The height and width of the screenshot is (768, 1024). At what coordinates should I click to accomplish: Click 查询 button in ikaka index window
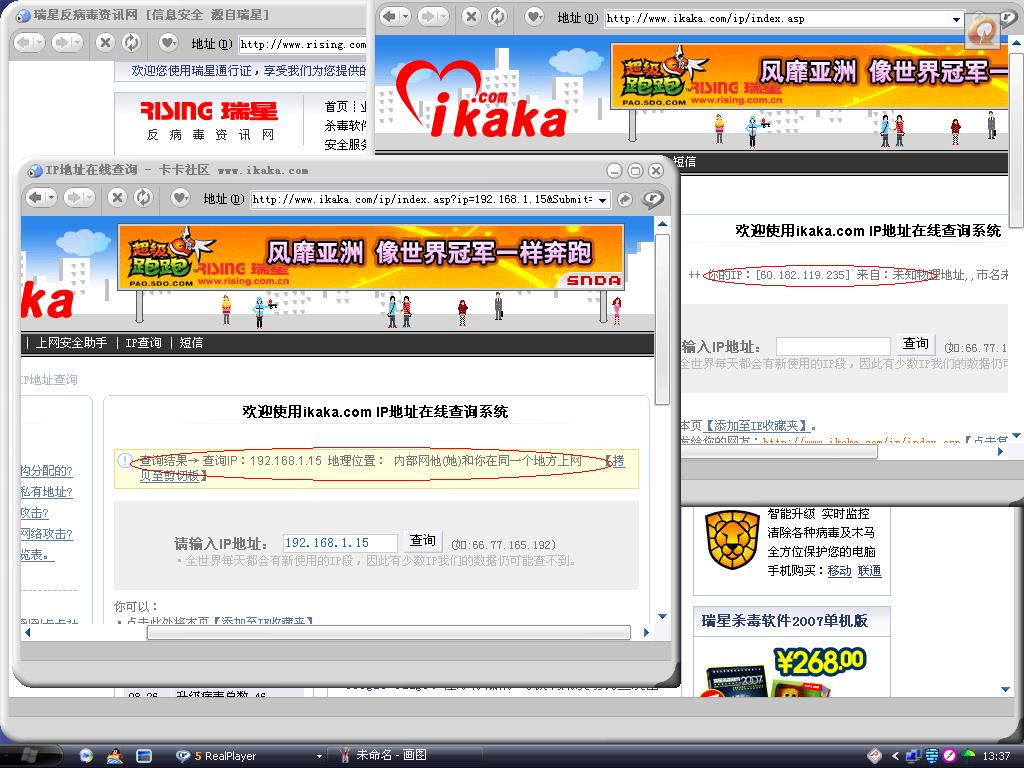[916, 344]
